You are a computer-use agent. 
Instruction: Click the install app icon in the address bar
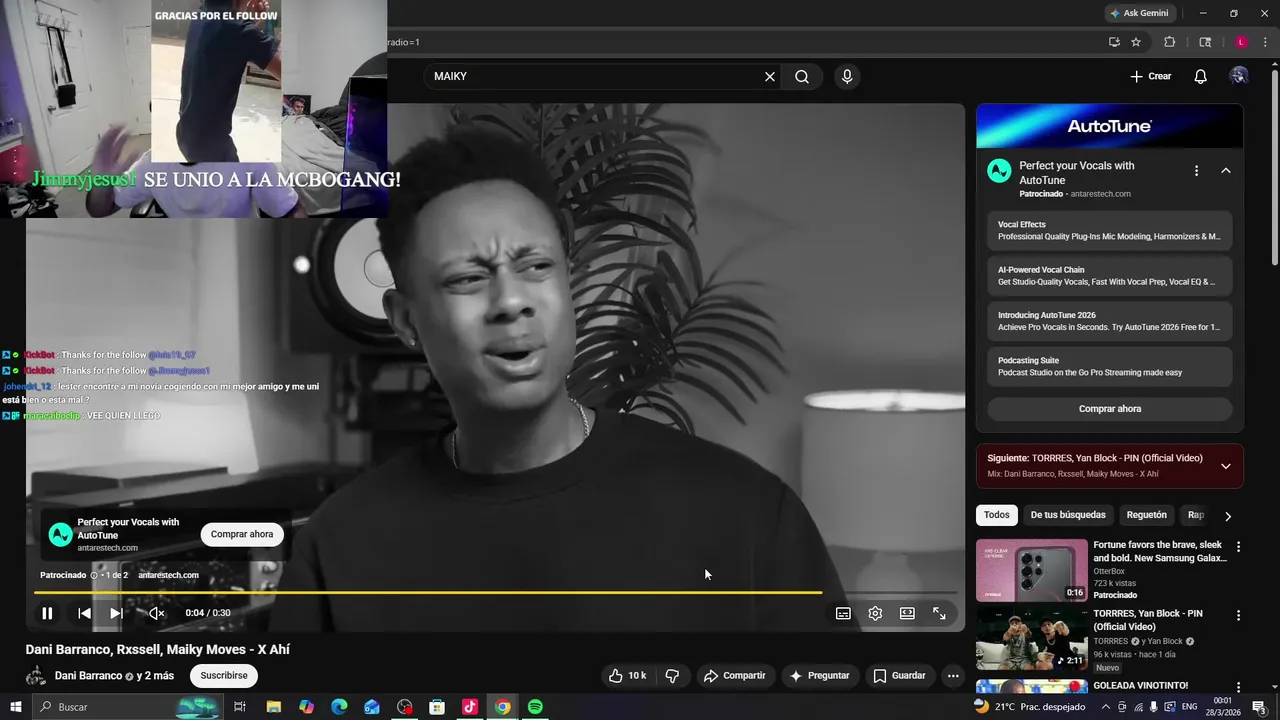click(x=1114, y=42)
